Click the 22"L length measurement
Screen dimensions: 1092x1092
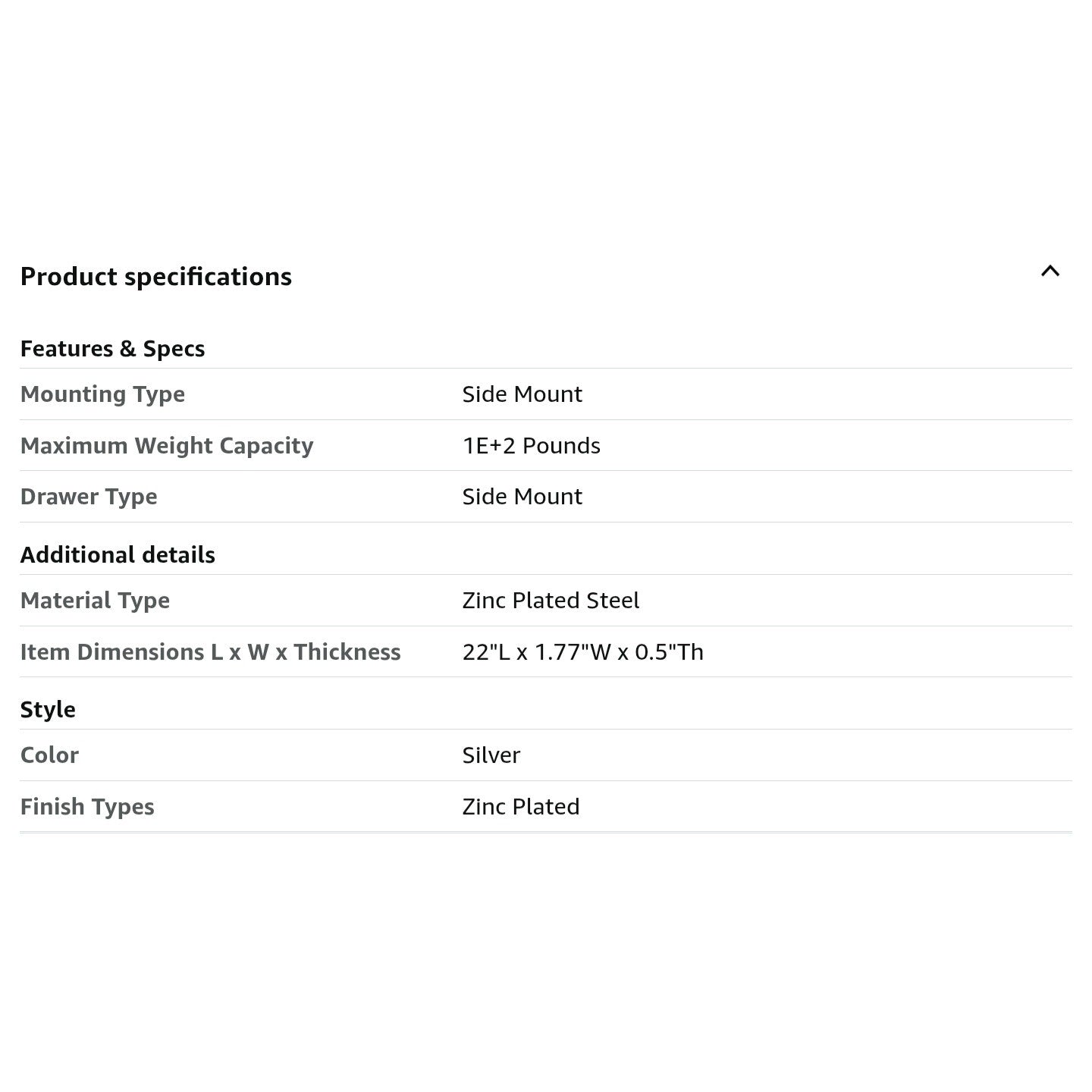[x=486, y=652]
